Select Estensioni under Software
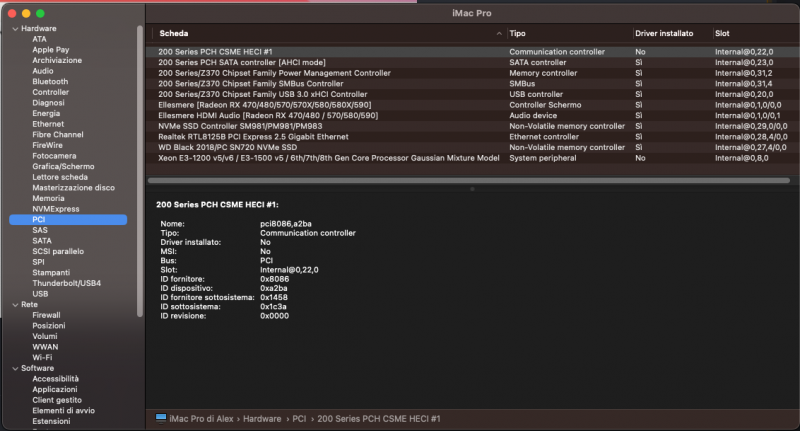Image resolution: width=800 pixels, height=431 pixels. click(x=51, y=421)
